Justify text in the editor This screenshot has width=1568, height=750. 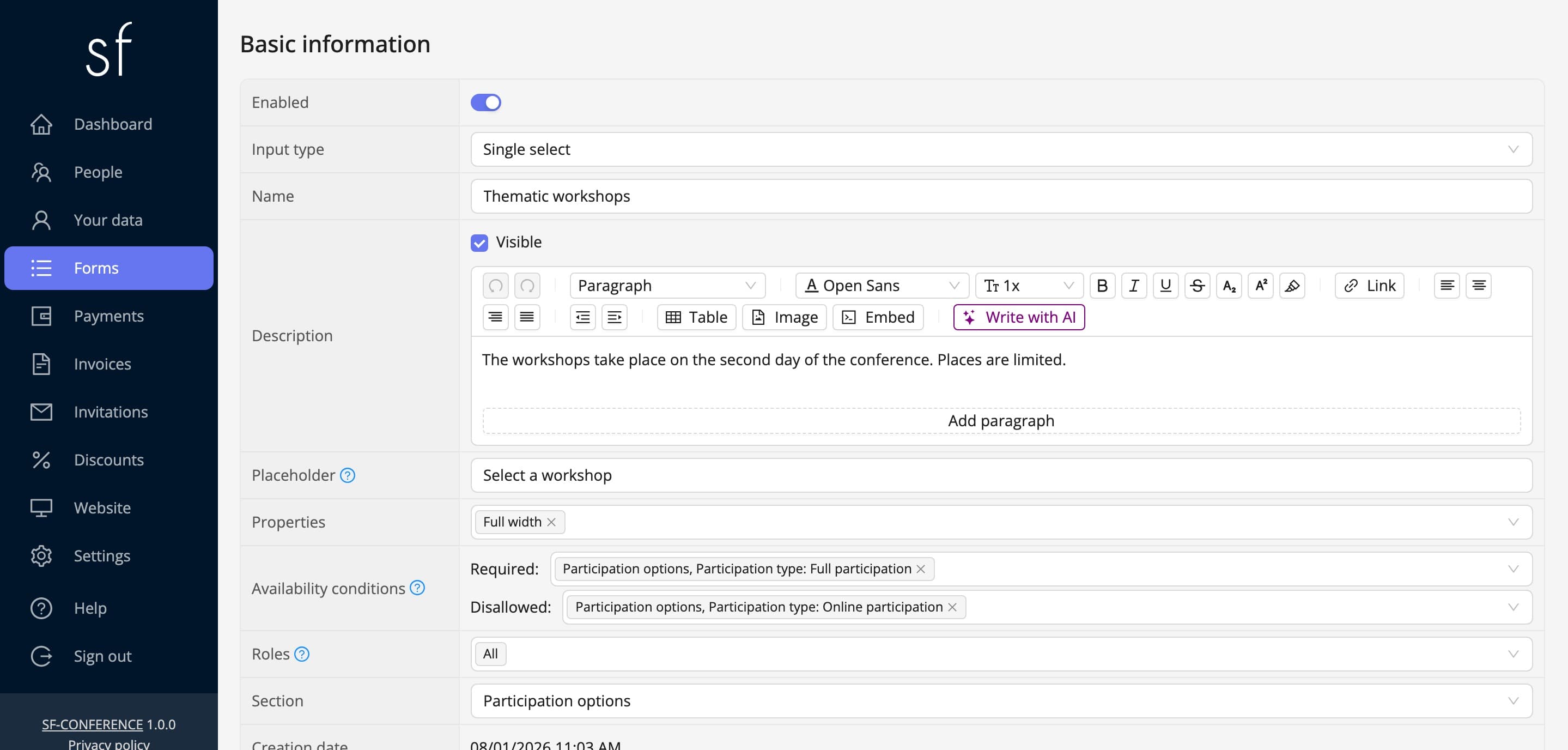527,317
